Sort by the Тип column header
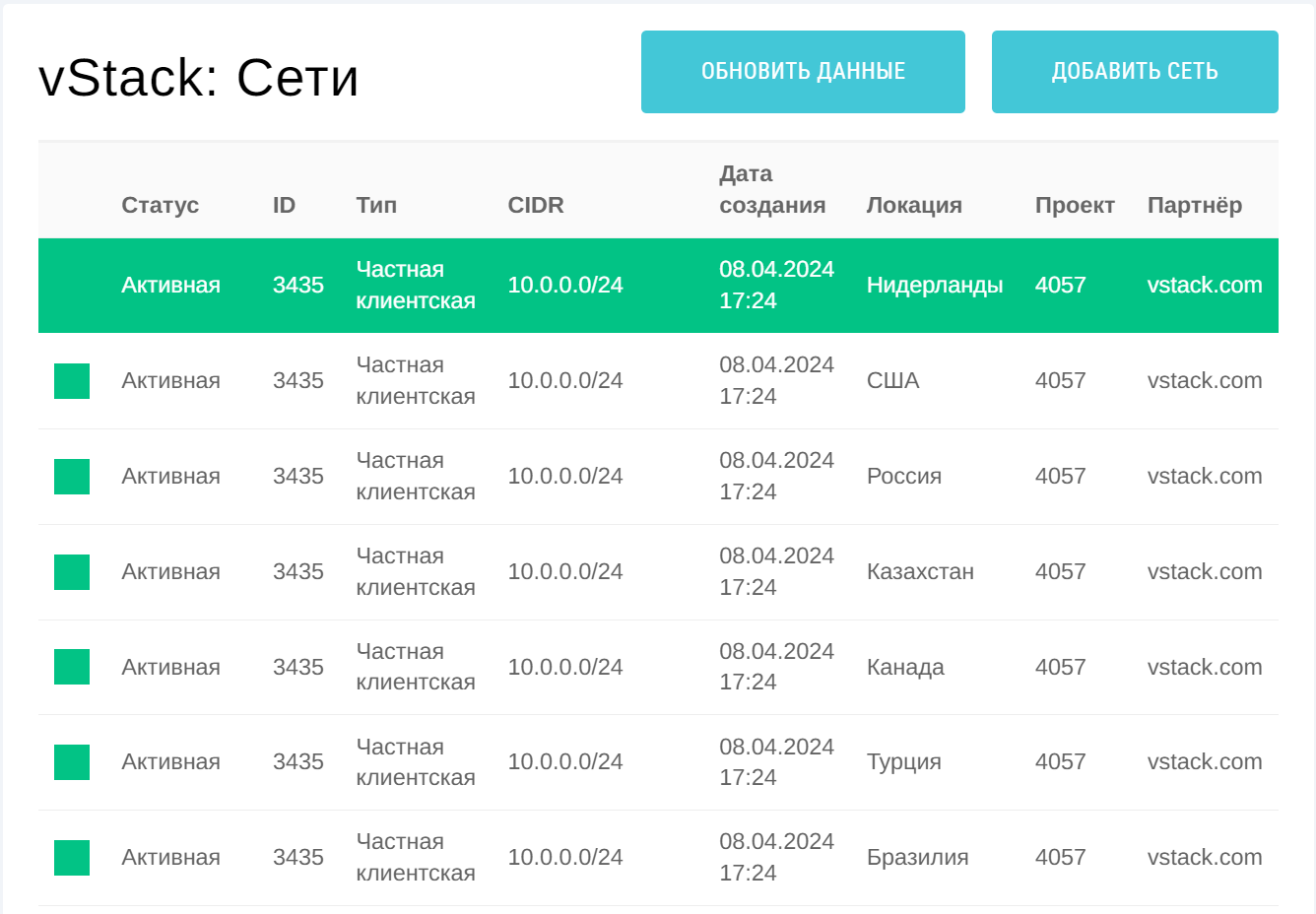 pyautogui.click(x=376, y=205)
